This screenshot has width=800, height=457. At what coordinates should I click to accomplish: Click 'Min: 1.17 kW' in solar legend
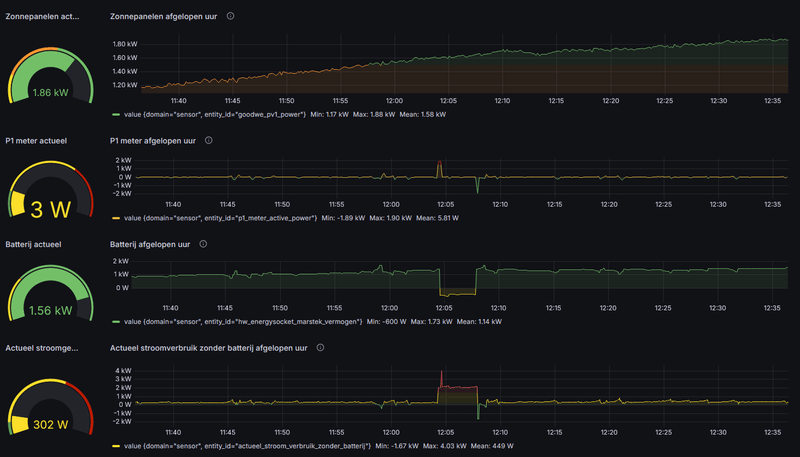pyautogui.click(x=330, y=114)
